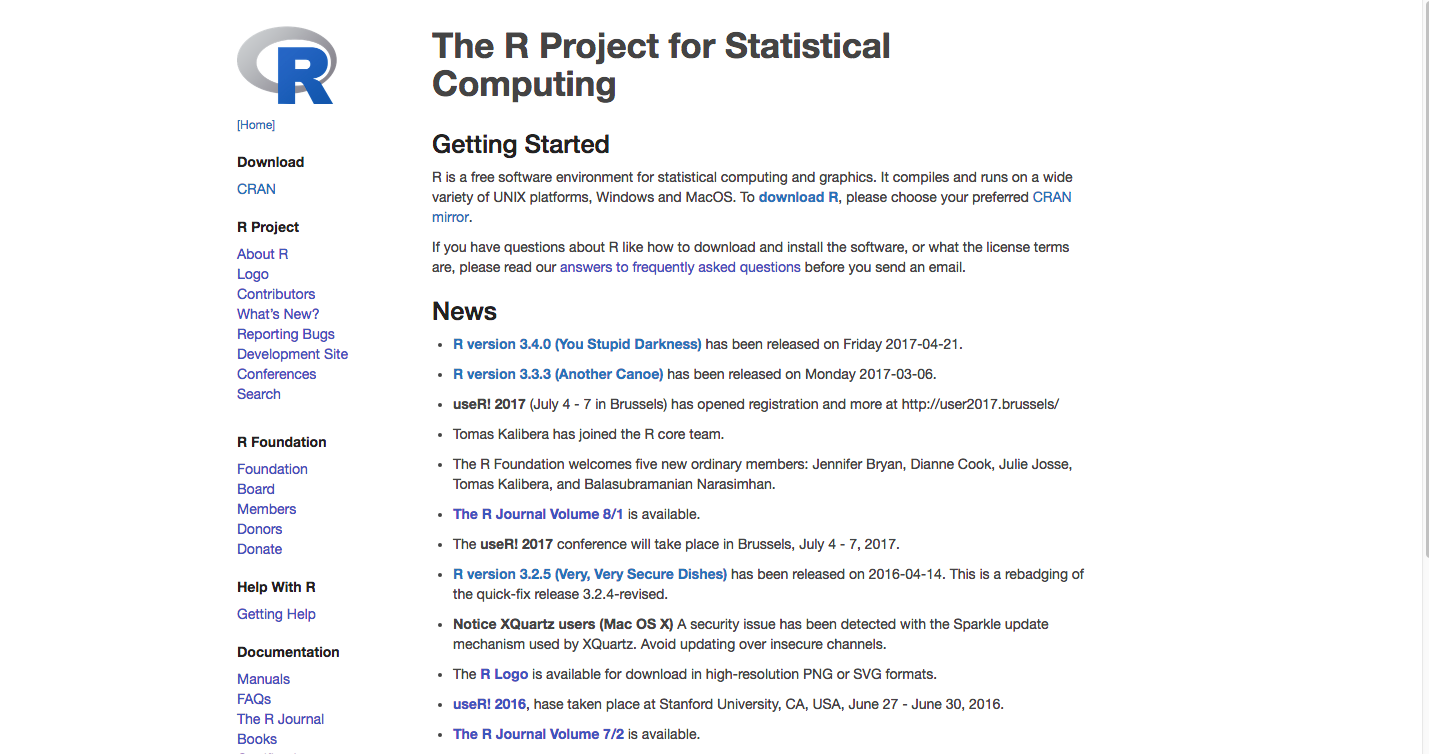The height and width of the screenshot is (754, 1429).
Task: Open the Conferences link
Action: click(x=276, y=374)
